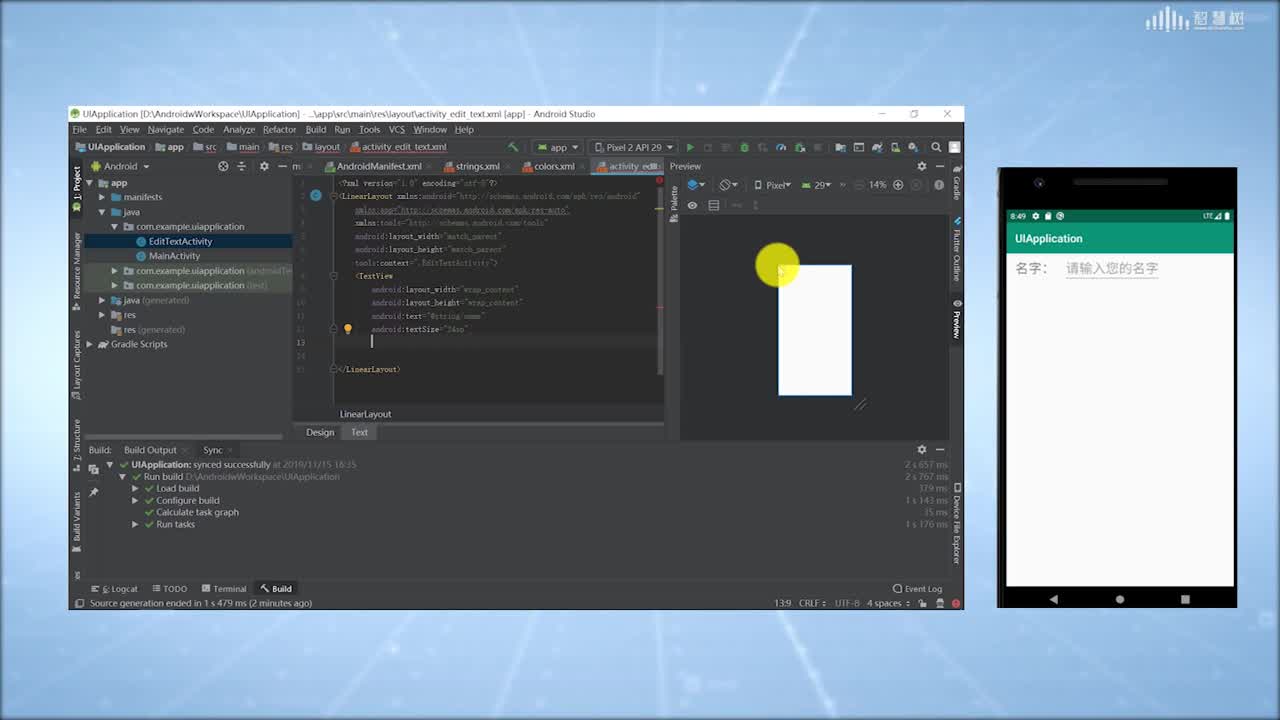Click the blueprint list icon next to eye
The width and height of the screenshot is (1280, 720).
pyautogui.click(x=714, y=205)
